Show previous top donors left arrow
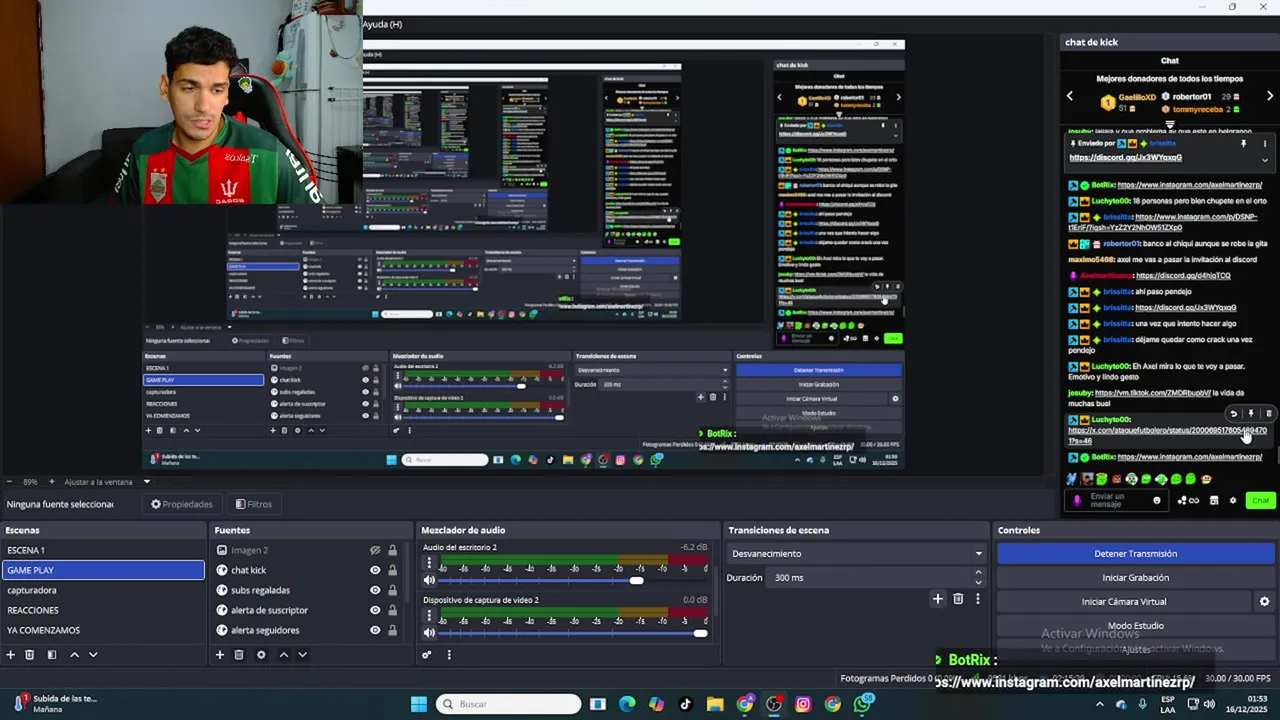Image resolution: width=1280 pixels, height=720 pixels. click(x=1069, y=96)
